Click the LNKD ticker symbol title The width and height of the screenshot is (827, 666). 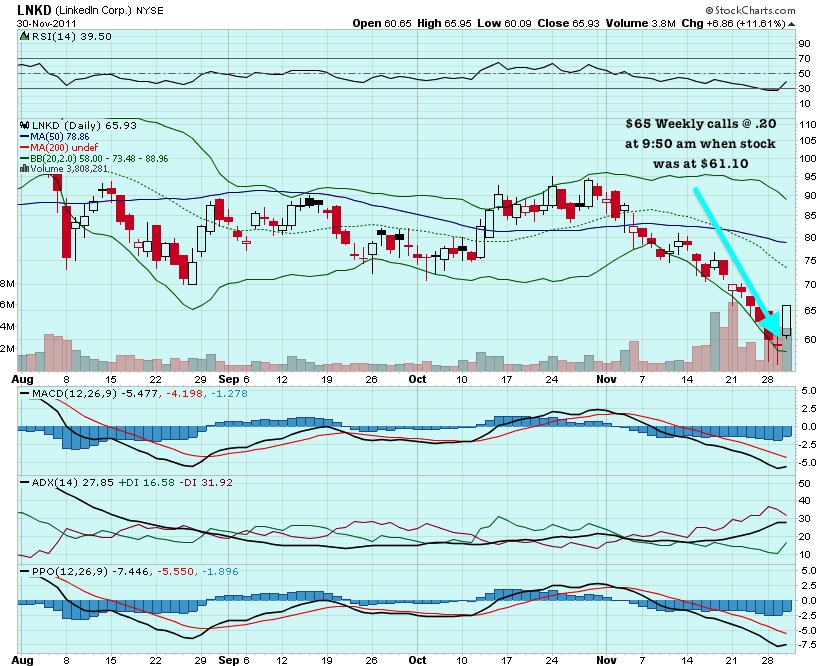[x=37, y=10]
